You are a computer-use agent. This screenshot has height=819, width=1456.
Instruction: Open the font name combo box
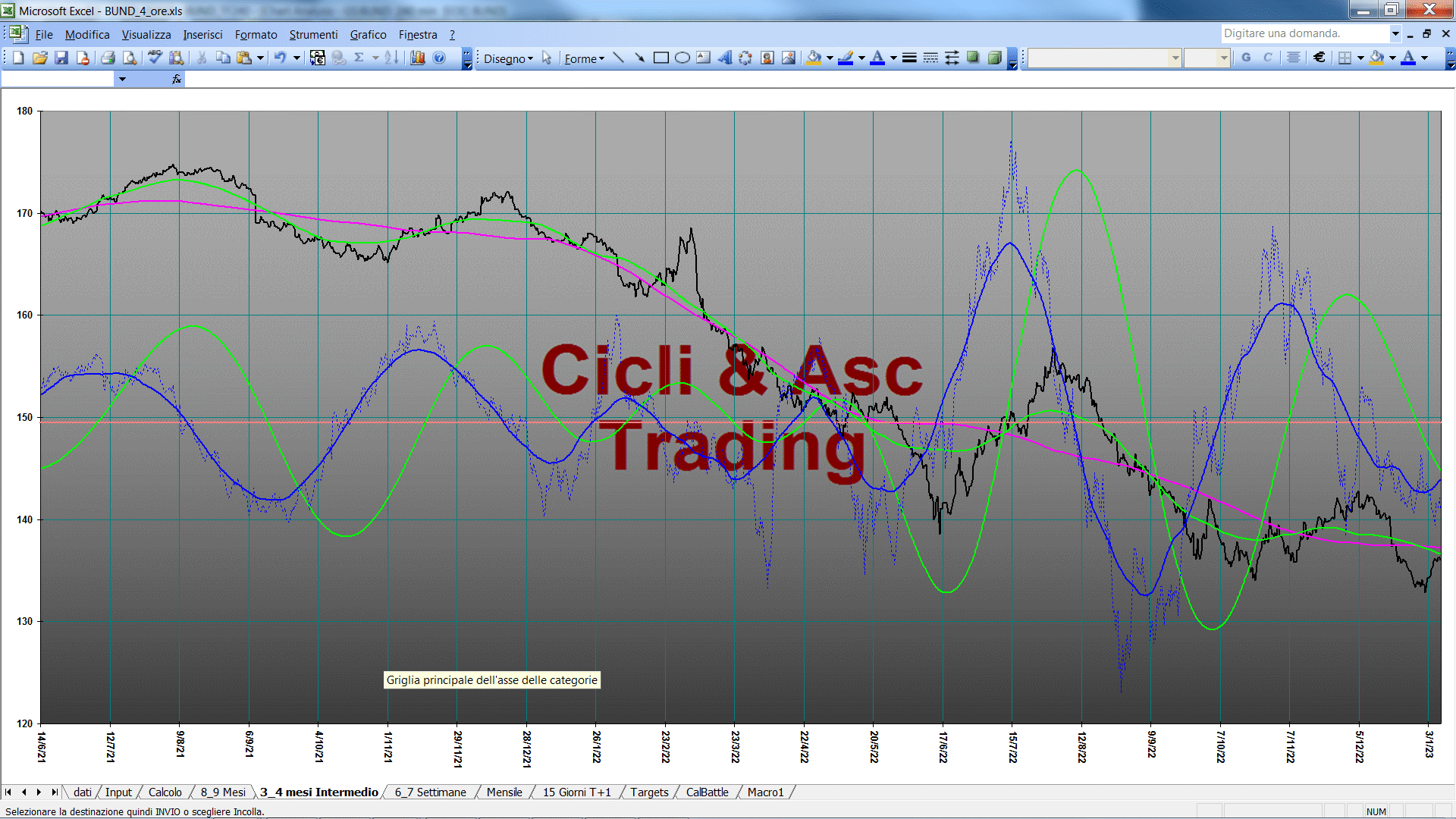(1104, 58)
